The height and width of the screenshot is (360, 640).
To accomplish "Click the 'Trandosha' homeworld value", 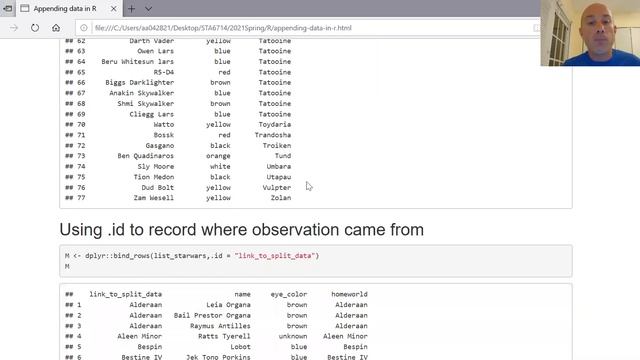I will point(273,135).
